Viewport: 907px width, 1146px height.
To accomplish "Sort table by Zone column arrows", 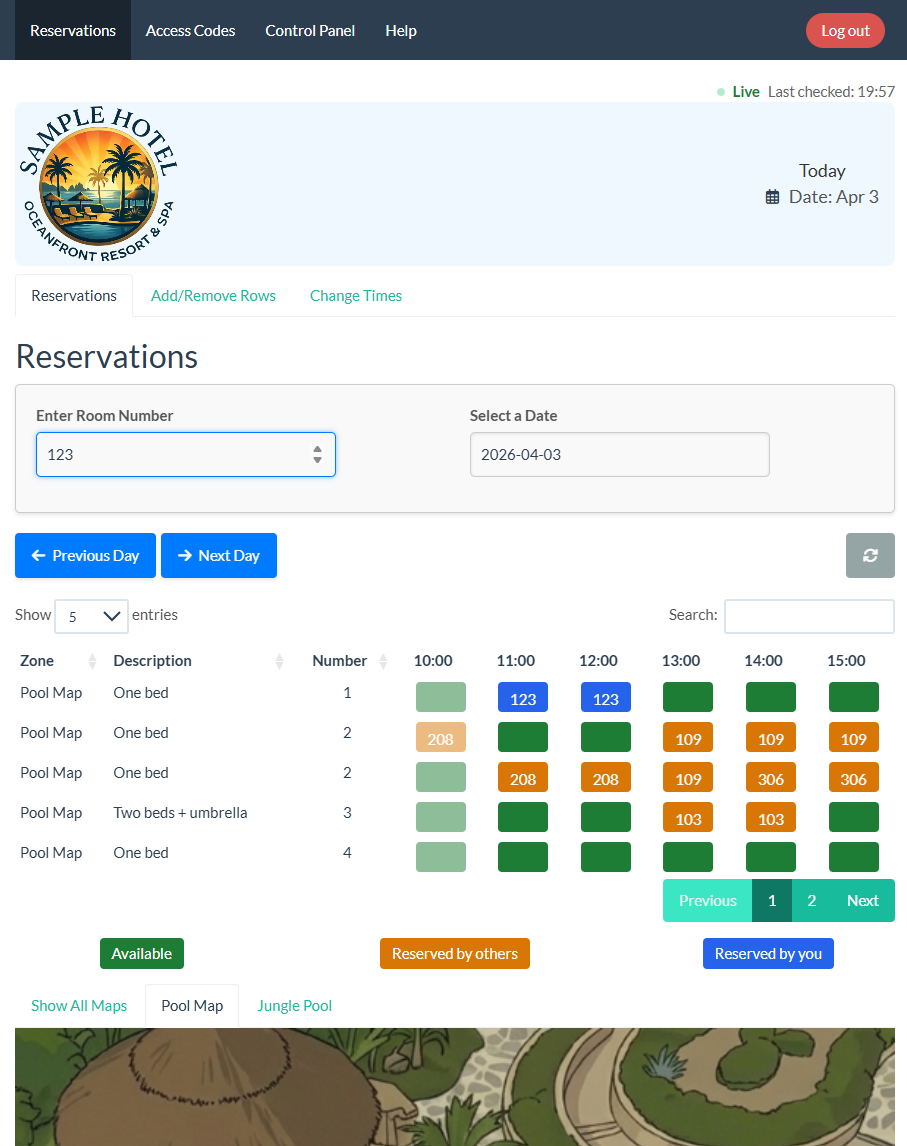I will pos(93,661).
